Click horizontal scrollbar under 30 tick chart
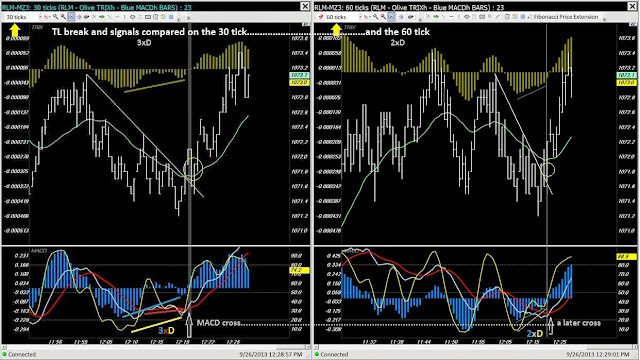The image size is (640, 360). pyautogui.click(x=156, y=347)
